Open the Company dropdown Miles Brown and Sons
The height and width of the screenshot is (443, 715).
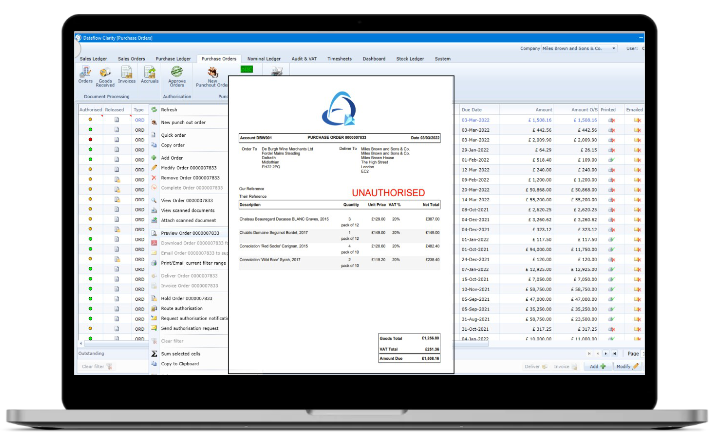579,48
